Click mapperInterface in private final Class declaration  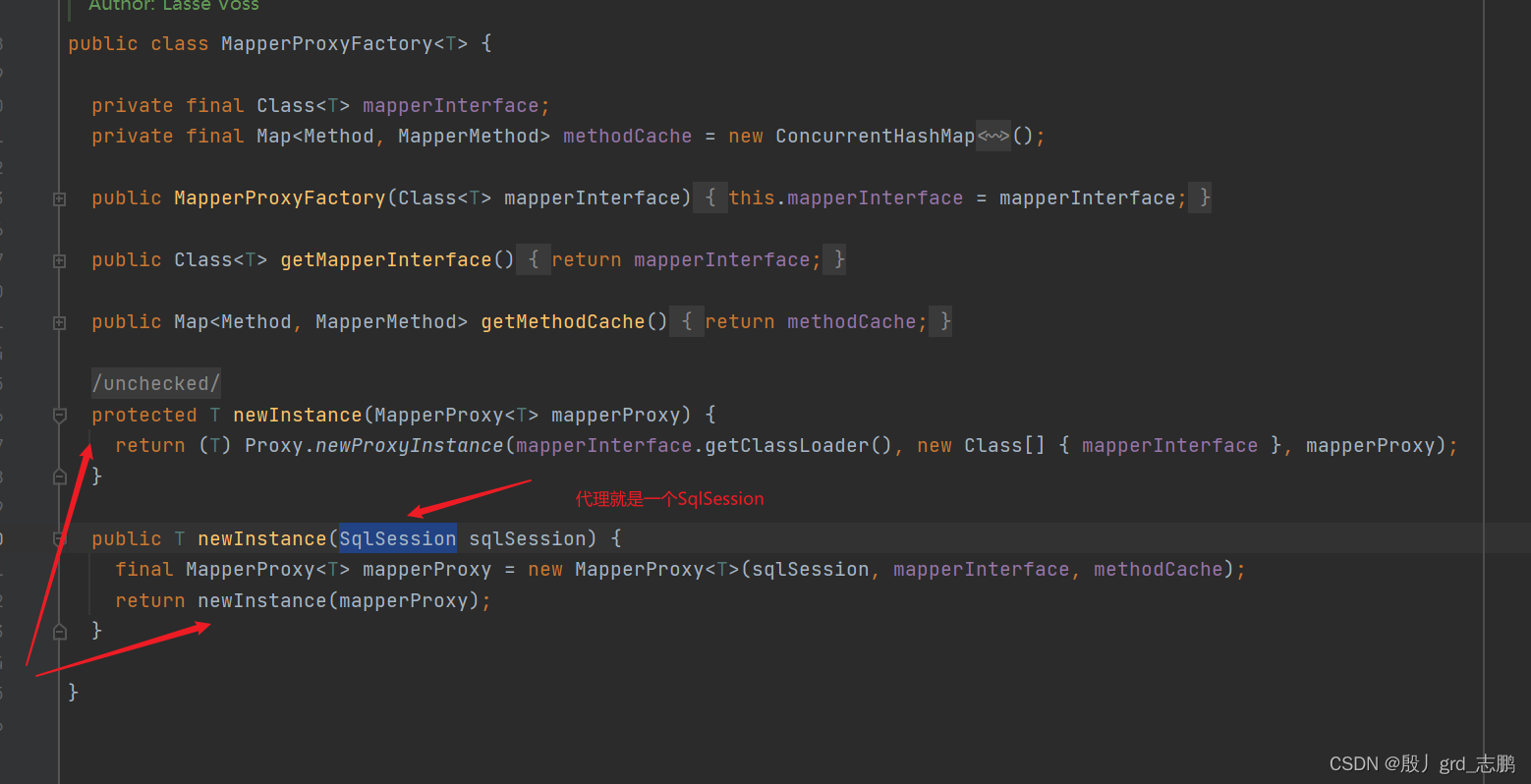(x=451, y=105)
